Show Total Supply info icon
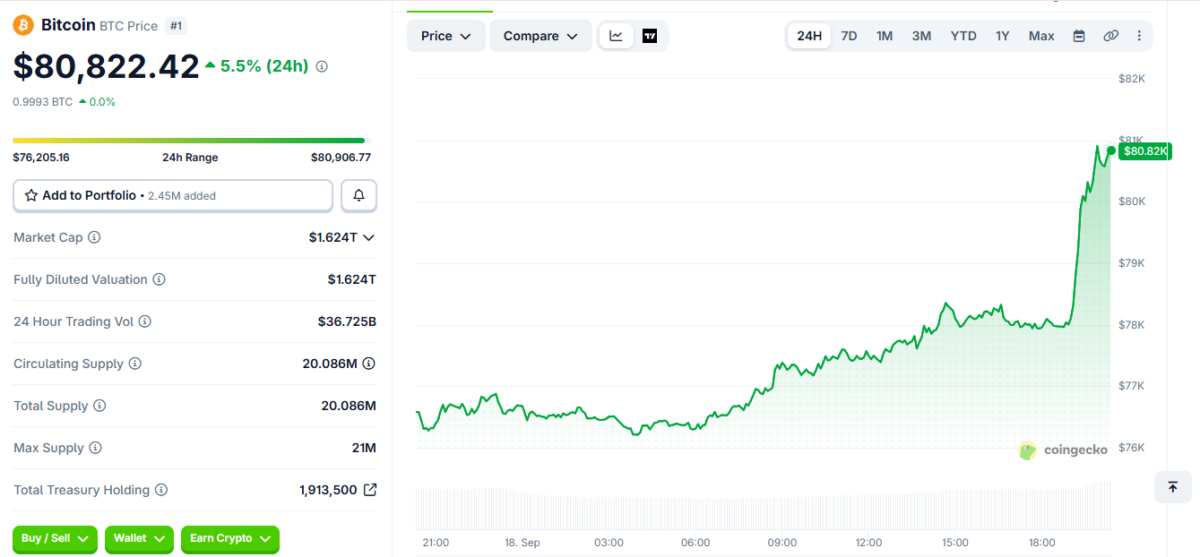Image resolution: width=1200 pixels, height=557 pixels. [99, 406]
